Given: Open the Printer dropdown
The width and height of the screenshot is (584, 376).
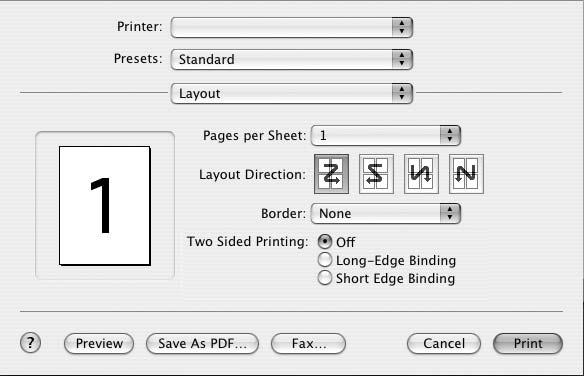Looking at the screenshot, I should [292, 27].
